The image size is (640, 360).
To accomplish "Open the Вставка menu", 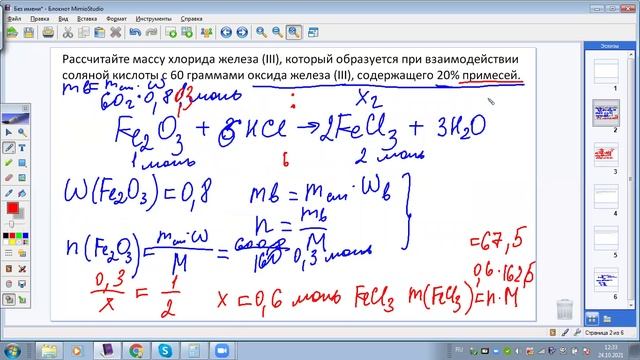I will [x=87, y=19].
